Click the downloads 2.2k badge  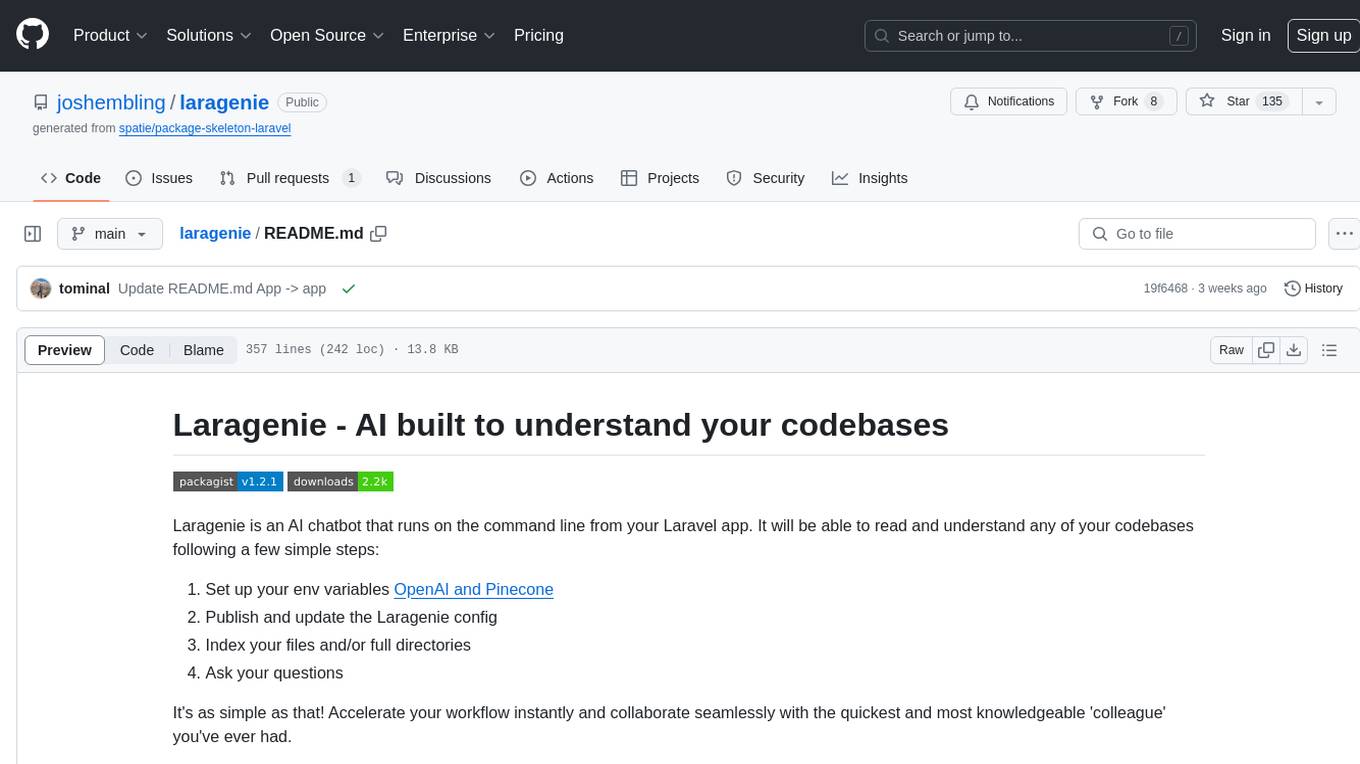point(340,481)
